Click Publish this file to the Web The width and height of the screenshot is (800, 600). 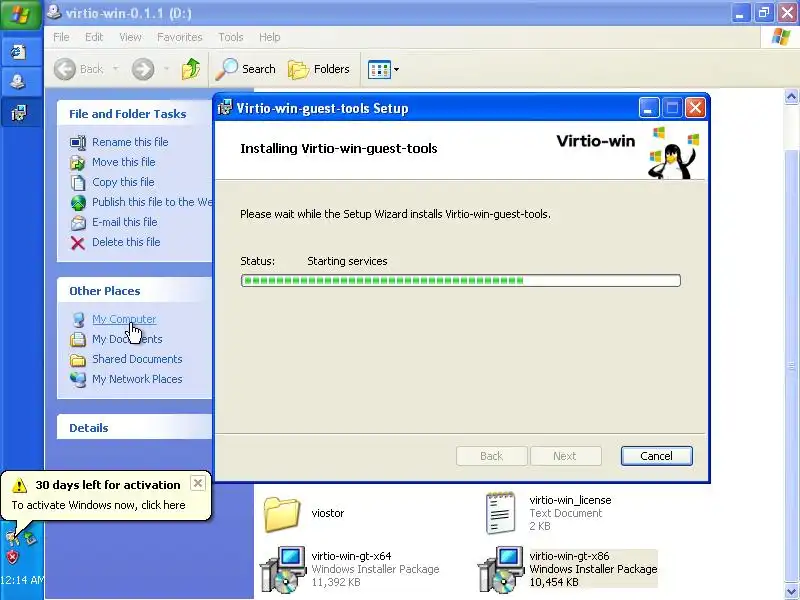coord(152,202)
